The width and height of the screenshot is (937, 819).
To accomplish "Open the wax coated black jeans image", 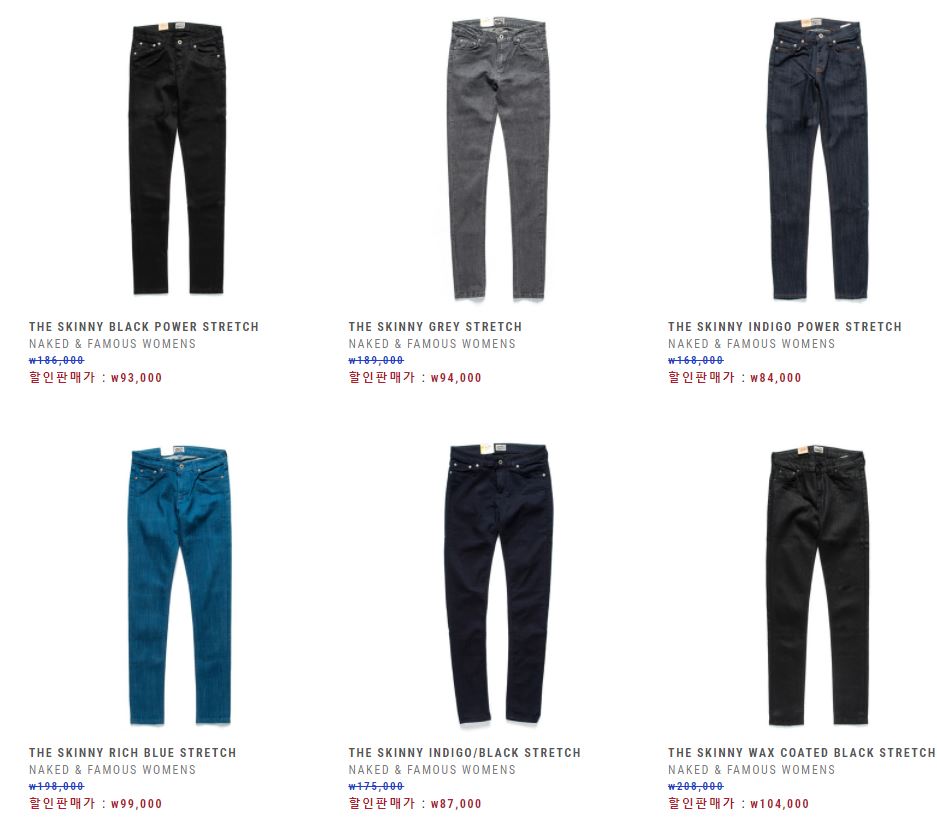I will (817, 585).
